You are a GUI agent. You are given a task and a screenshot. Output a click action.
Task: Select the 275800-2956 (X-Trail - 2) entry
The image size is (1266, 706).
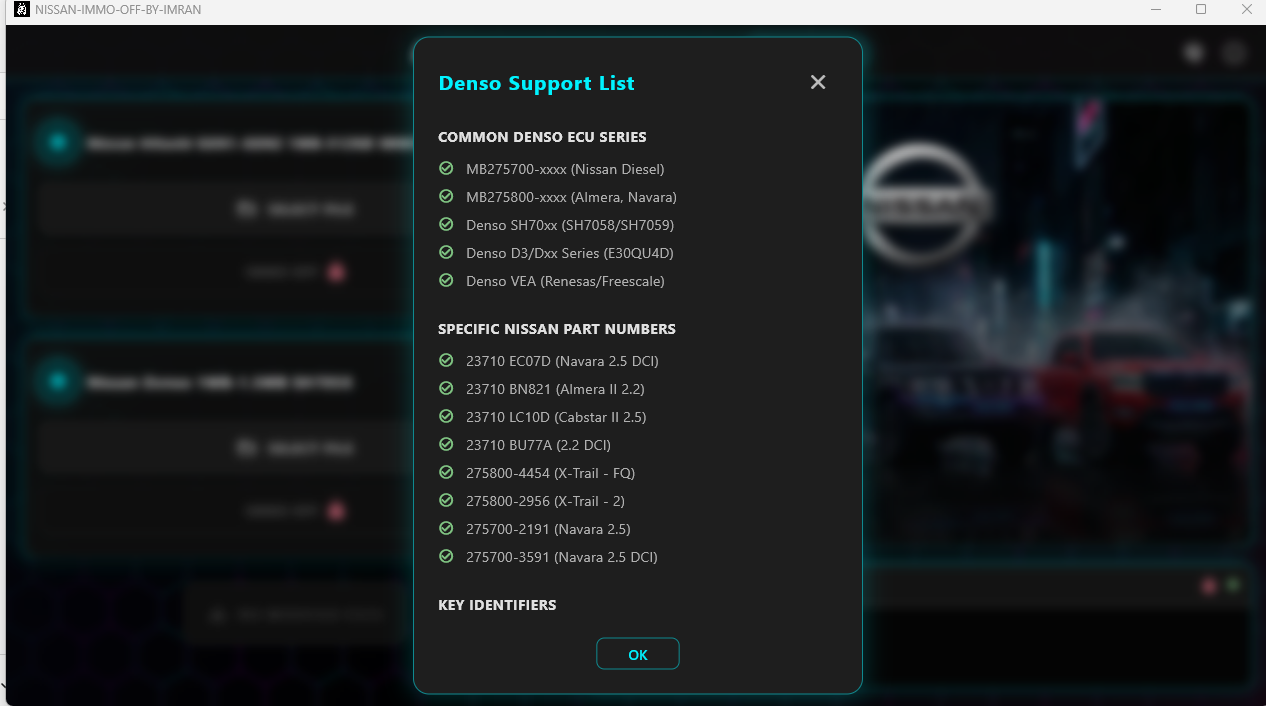(545, 501)
